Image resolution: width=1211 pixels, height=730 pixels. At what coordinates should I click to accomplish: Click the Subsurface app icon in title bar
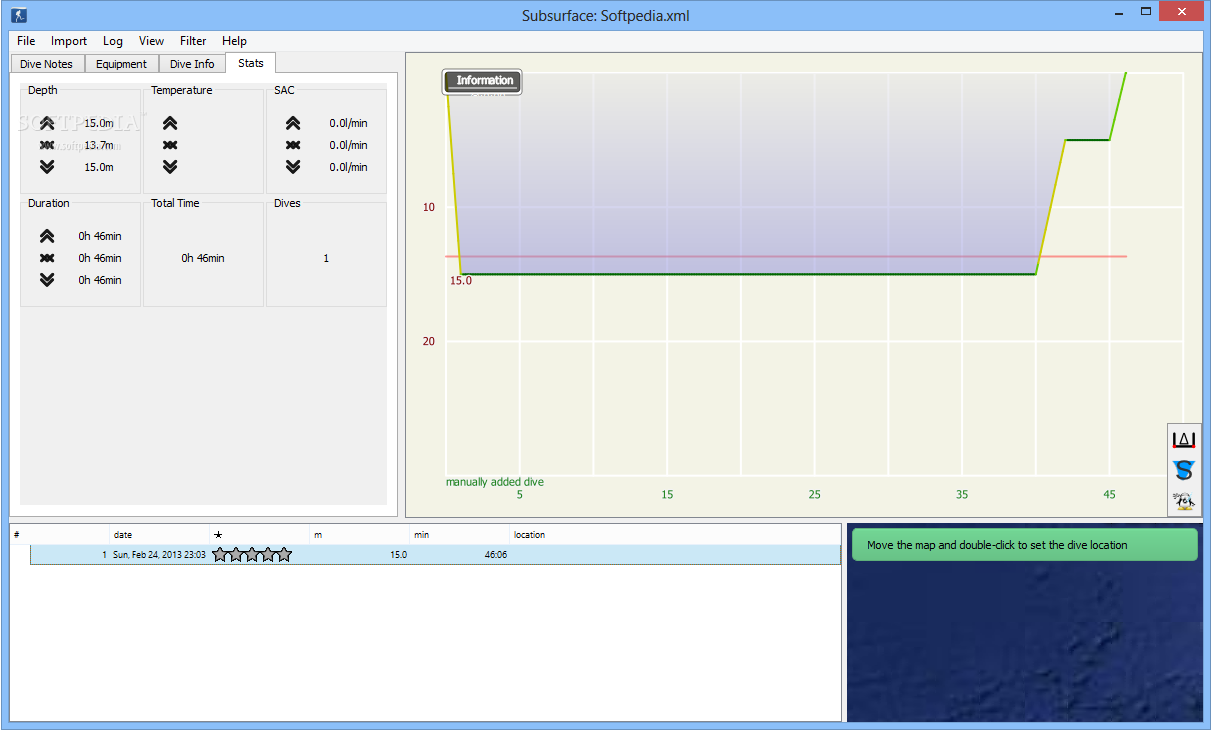pyautogui.click(x=19, y=15)
